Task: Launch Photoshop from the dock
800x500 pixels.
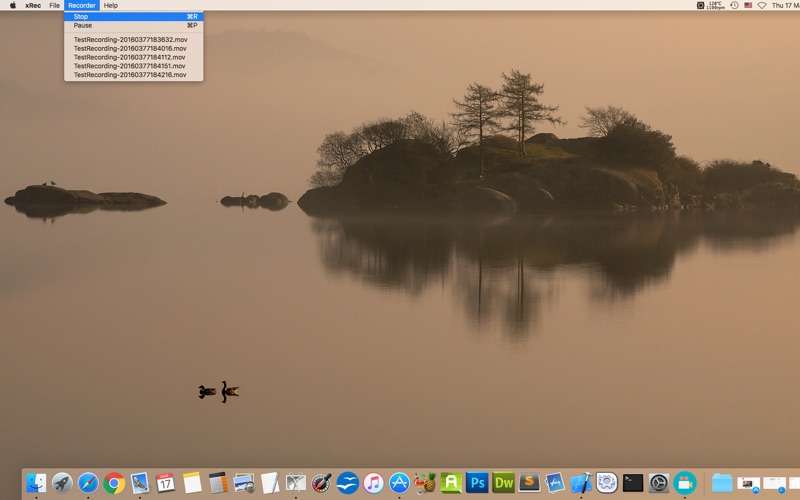Action: click(x=477, y=483)
